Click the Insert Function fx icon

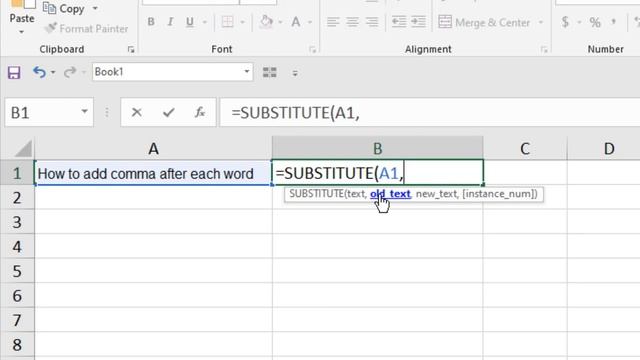tap(200, 112)
